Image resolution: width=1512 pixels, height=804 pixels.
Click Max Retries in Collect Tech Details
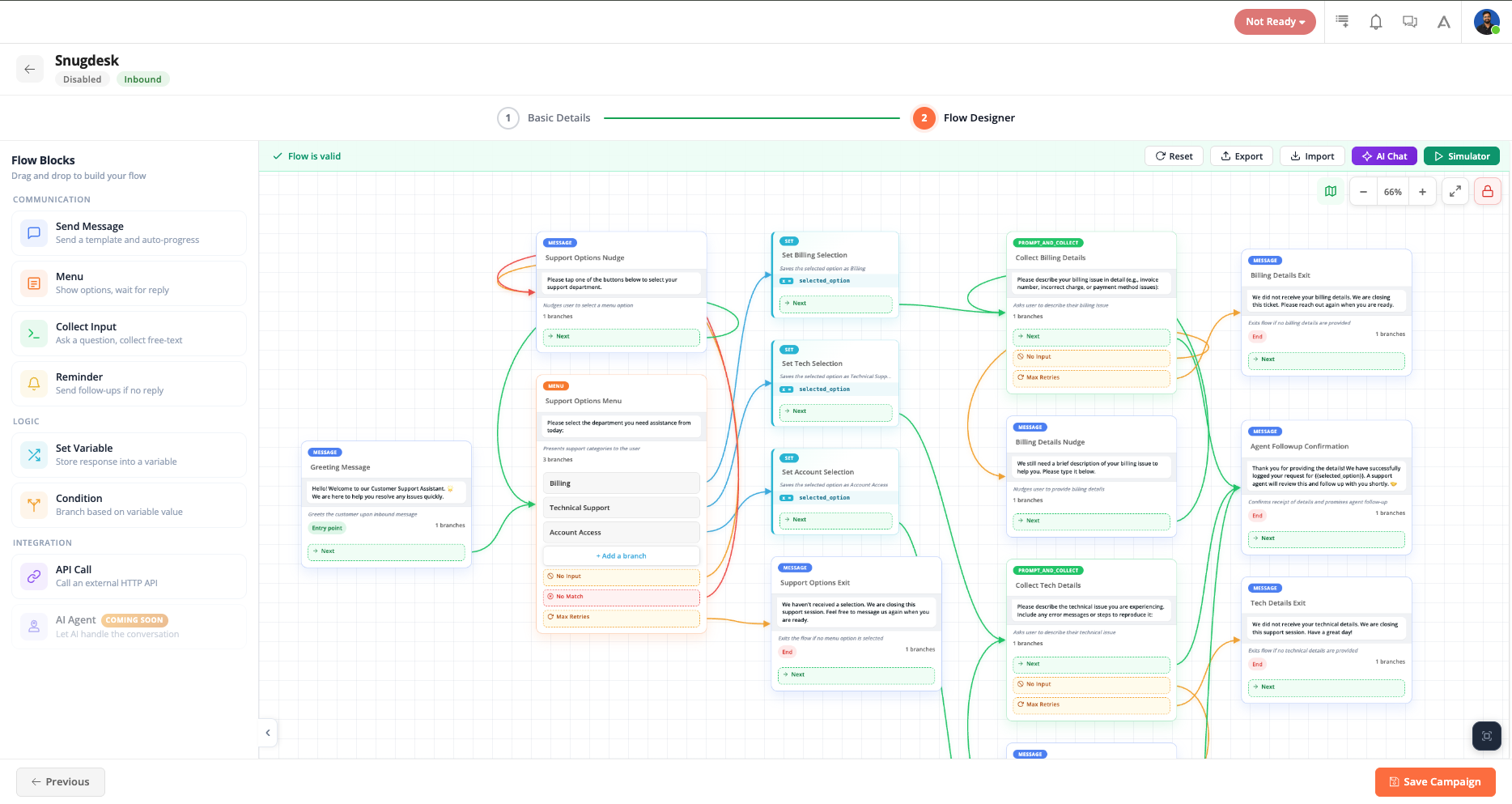pos(1091,704)
